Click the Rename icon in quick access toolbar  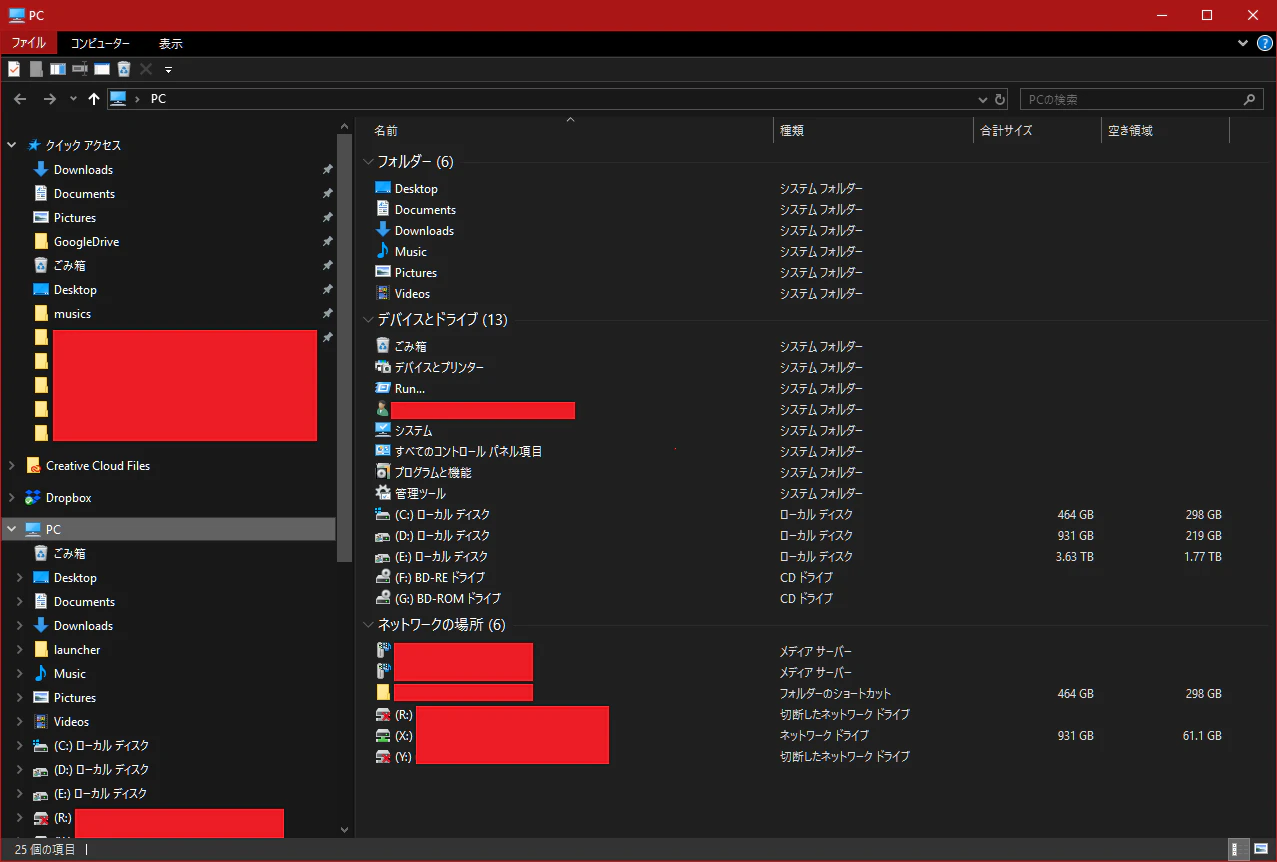pos(80,69)
